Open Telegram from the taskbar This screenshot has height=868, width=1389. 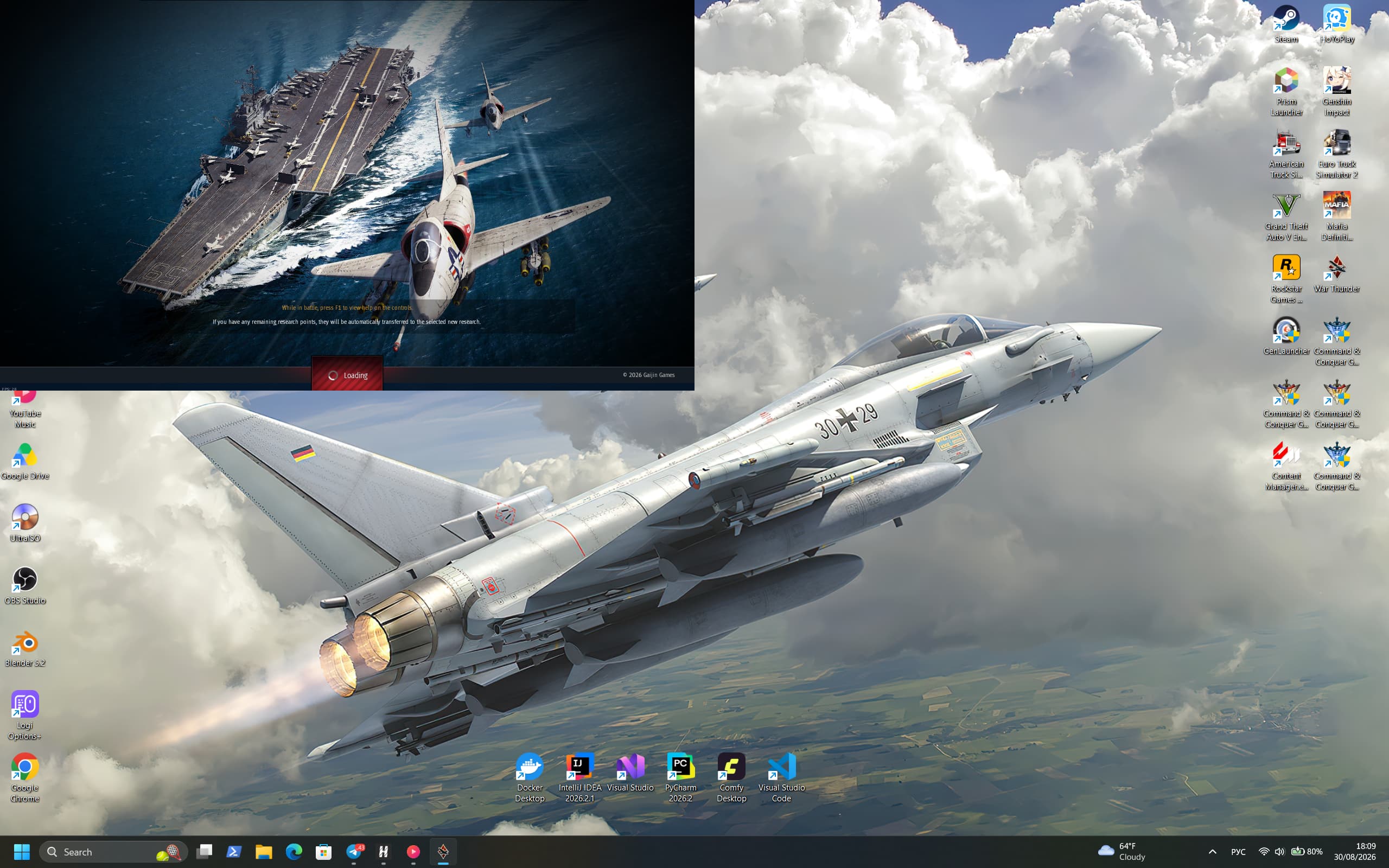click(x=354, y=851)
